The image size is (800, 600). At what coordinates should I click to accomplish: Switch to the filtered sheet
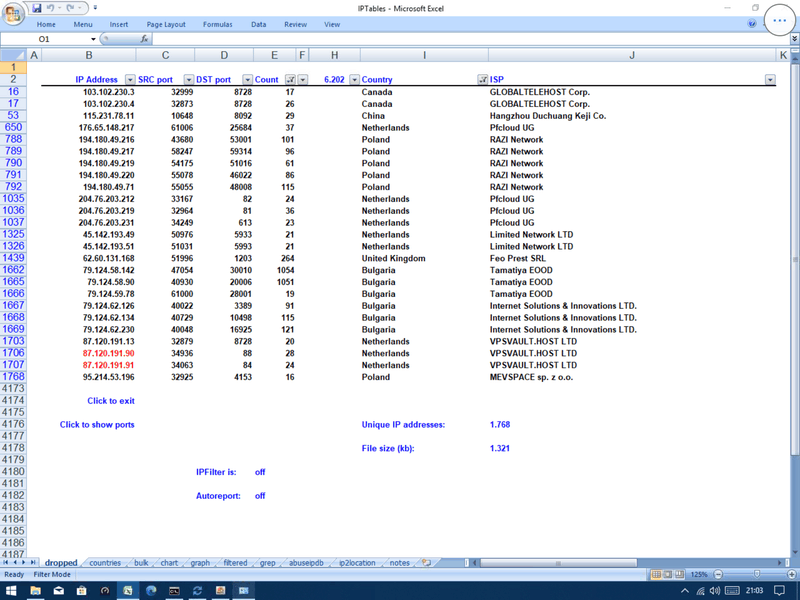coord(235,563)
